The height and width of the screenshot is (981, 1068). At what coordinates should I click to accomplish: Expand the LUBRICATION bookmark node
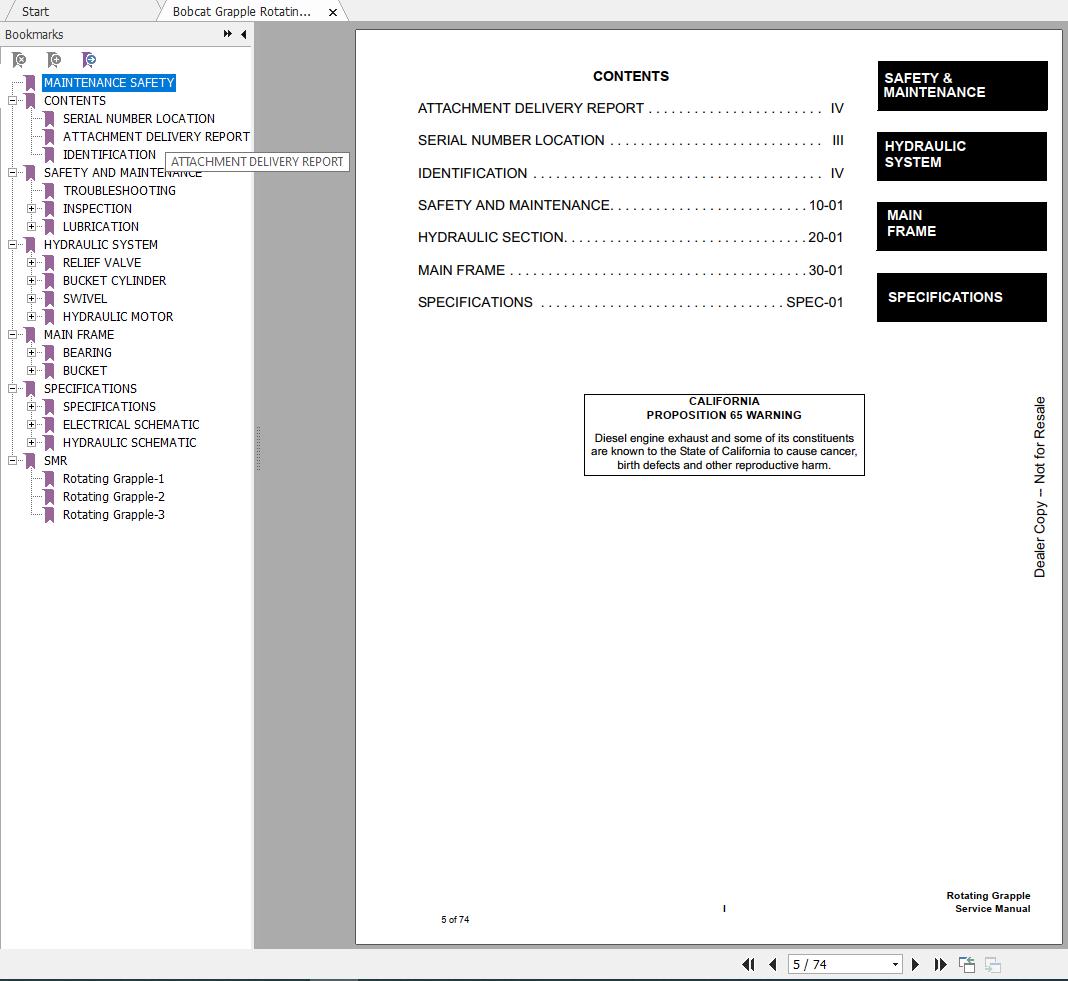click(31, 227)
